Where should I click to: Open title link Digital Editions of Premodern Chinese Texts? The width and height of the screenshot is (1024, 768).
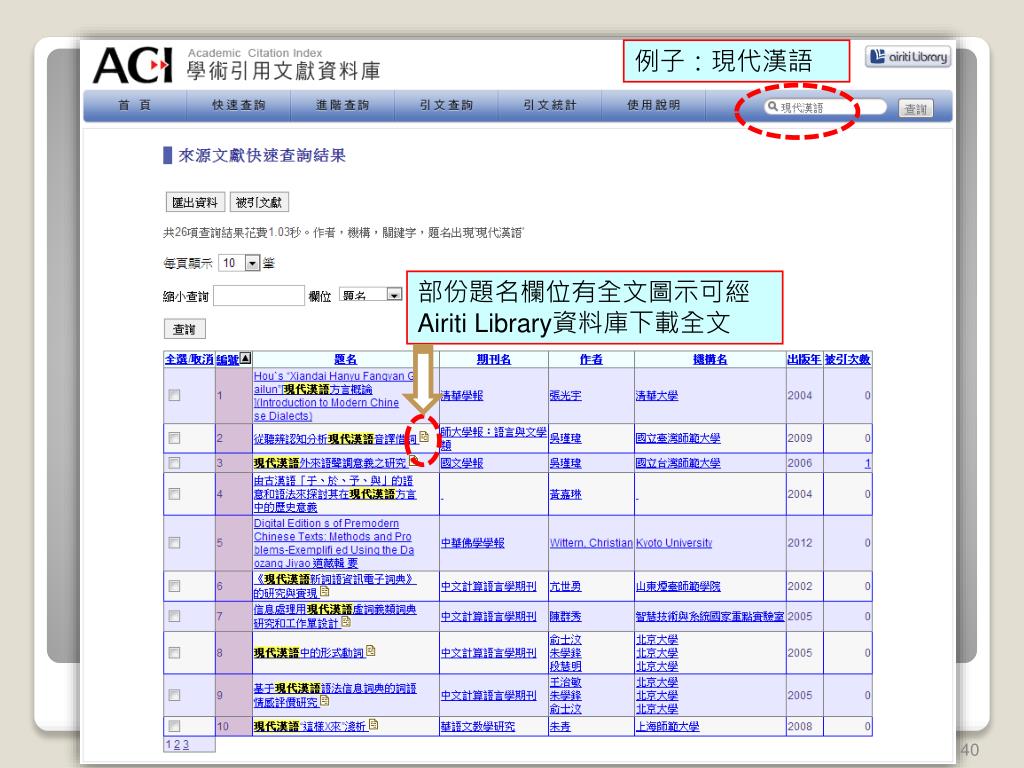coord(334,543)
